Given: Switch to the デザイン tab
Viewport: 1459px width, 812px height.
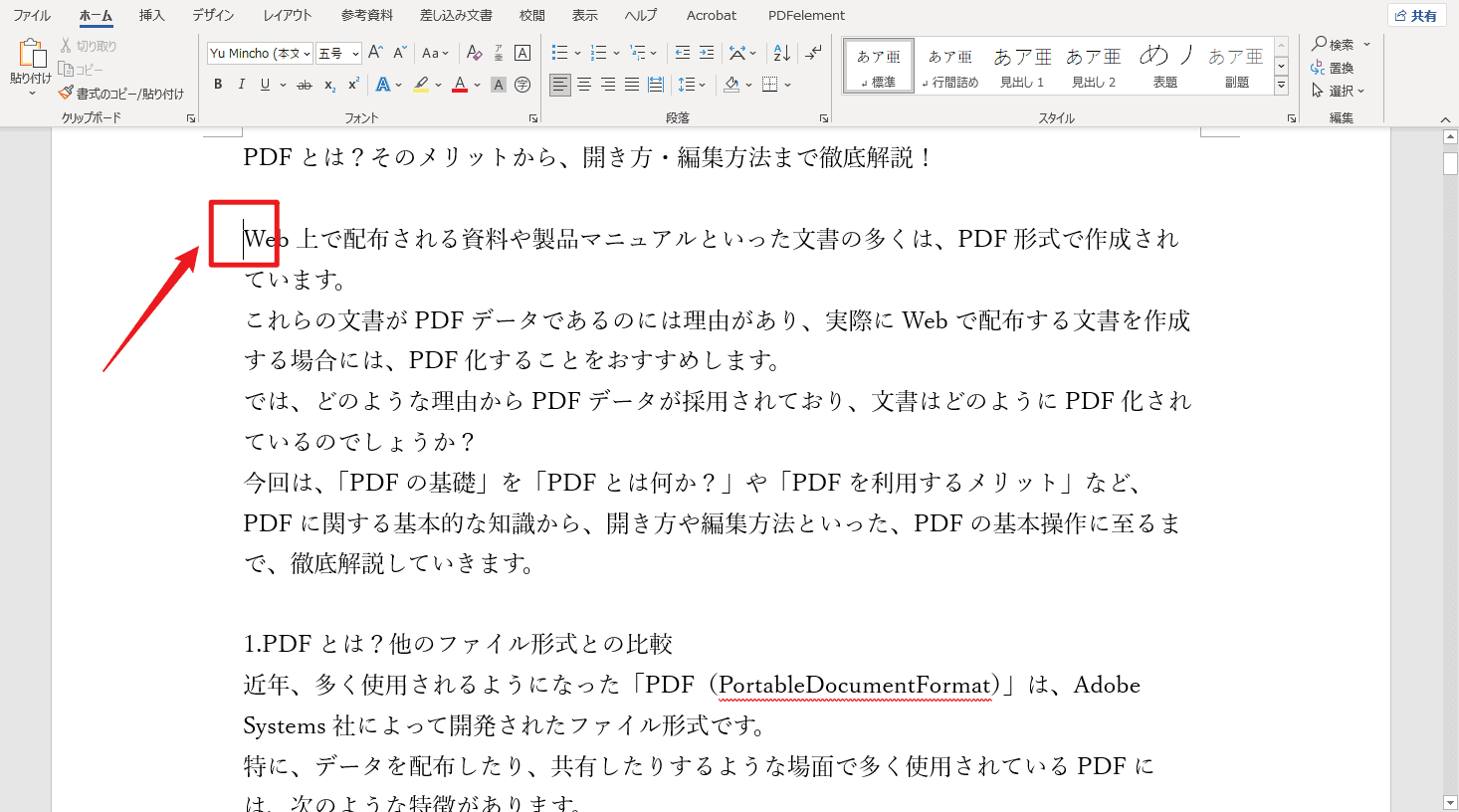Looking at the screenshot, I should (x=213, y=15).
